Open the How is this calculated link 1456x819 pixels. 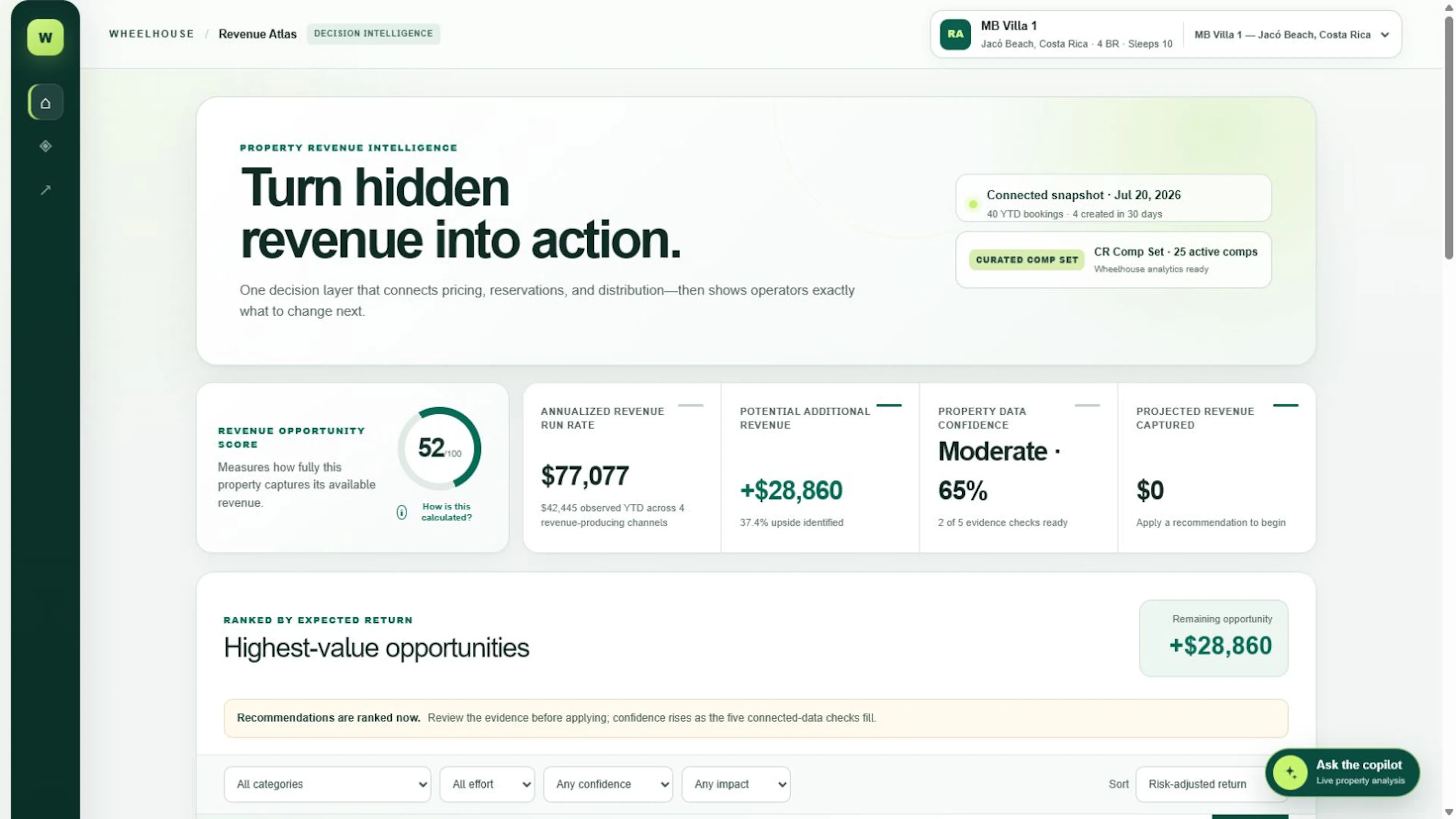[446, 512]
